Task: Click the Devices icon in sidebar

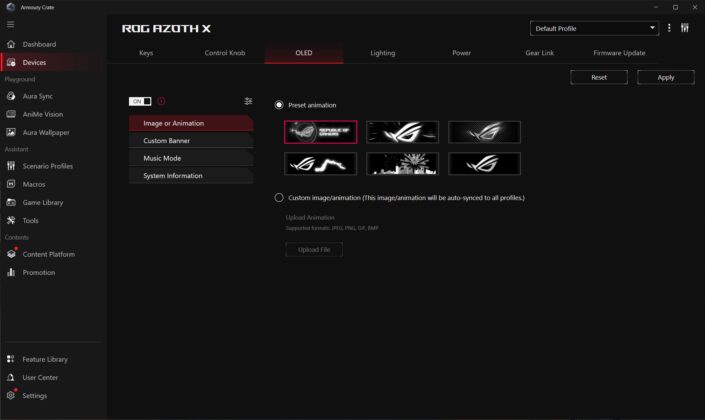Action: point(11,62)
